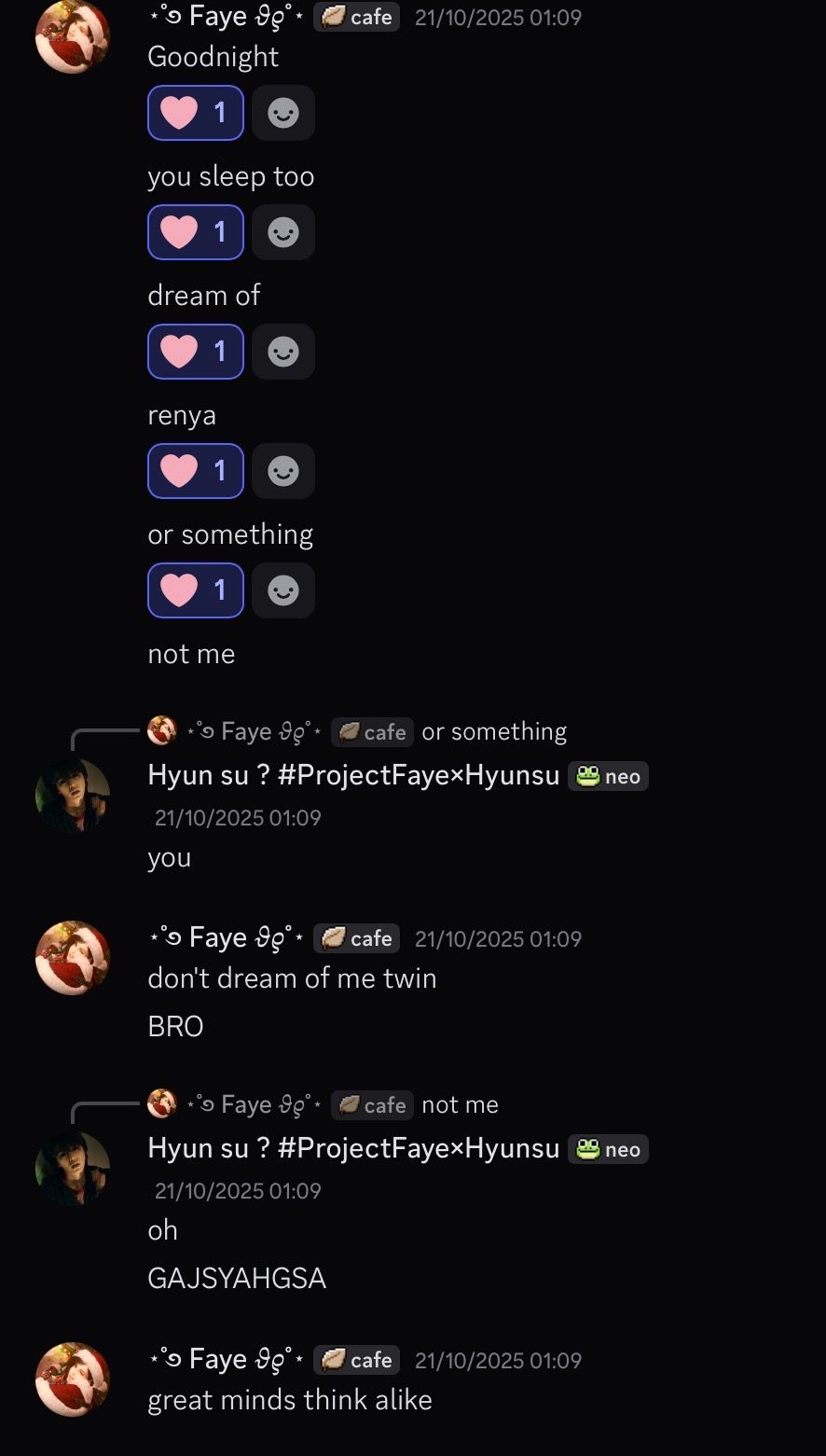Click Faye's avatar beside "don't dream of me twin"
The width and height of the screenshot is (826, 1456).
click(x=73, y=958)
